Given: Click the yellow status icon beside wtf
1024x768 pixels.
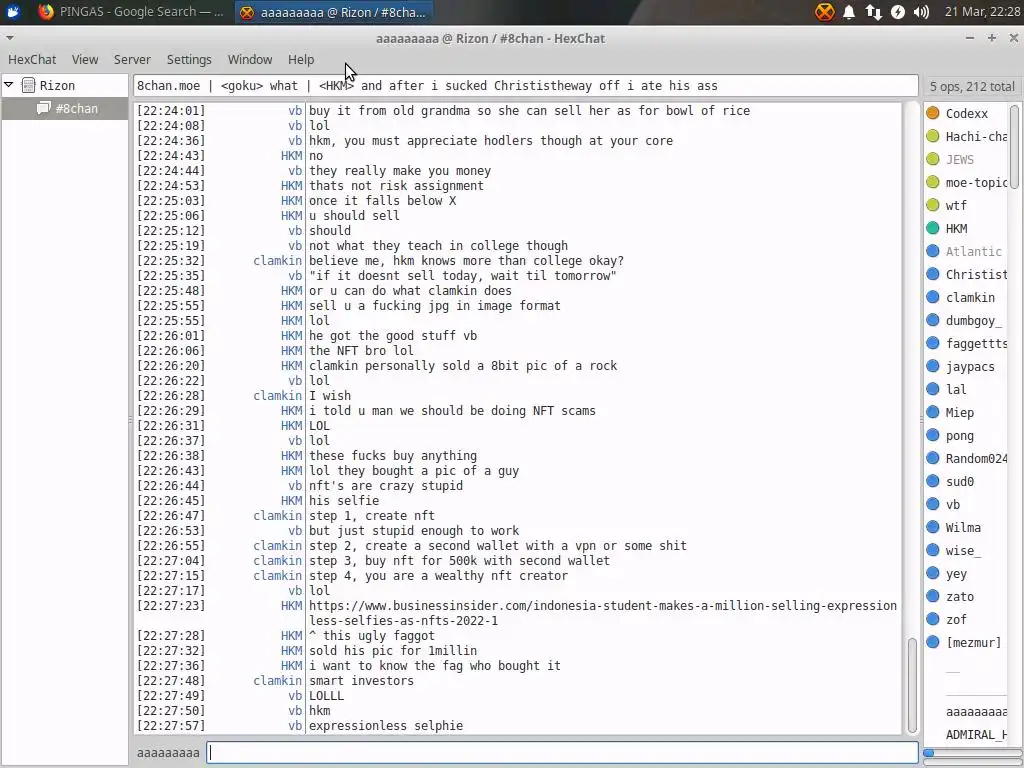Looking at the screenshot, I should (x=933, y=205).
